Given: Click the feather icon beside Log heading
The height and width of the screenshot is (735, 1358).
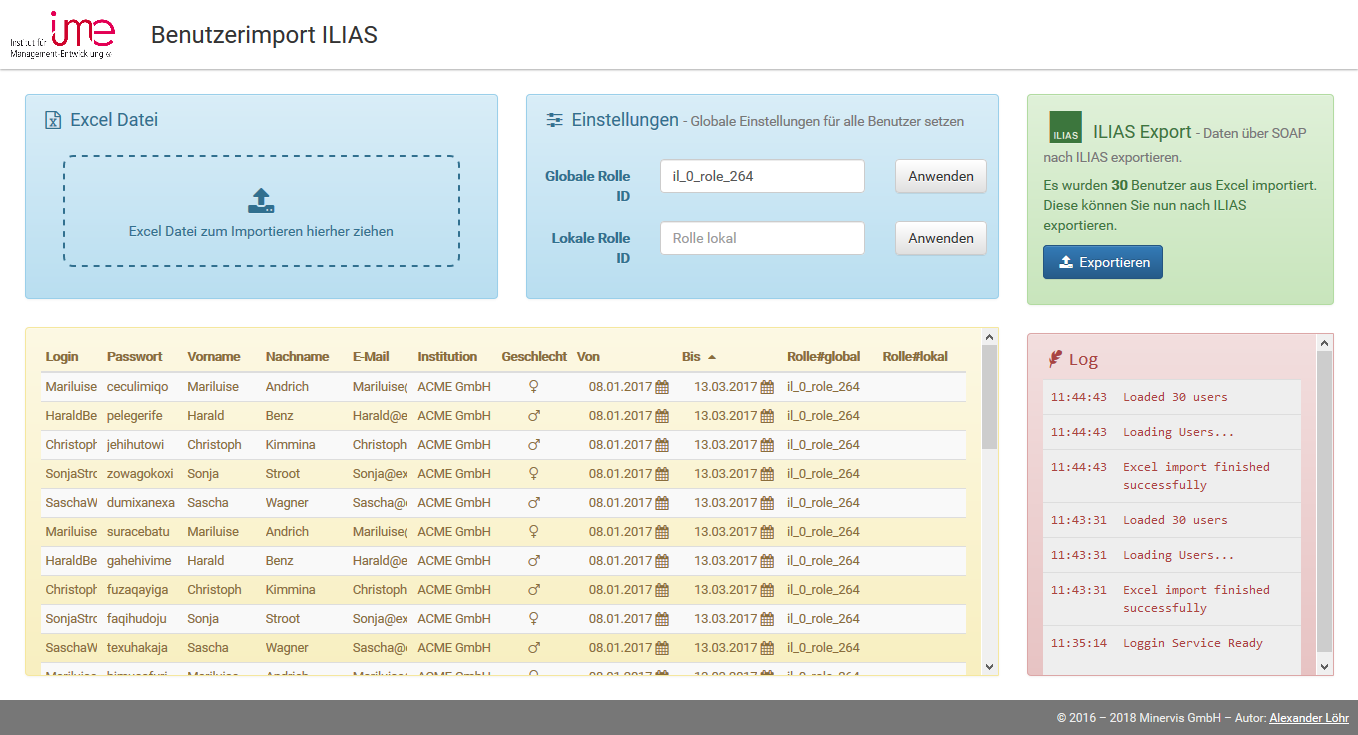Looking at the screenshot, I should pyautogui.click(x=1054, y=359).
